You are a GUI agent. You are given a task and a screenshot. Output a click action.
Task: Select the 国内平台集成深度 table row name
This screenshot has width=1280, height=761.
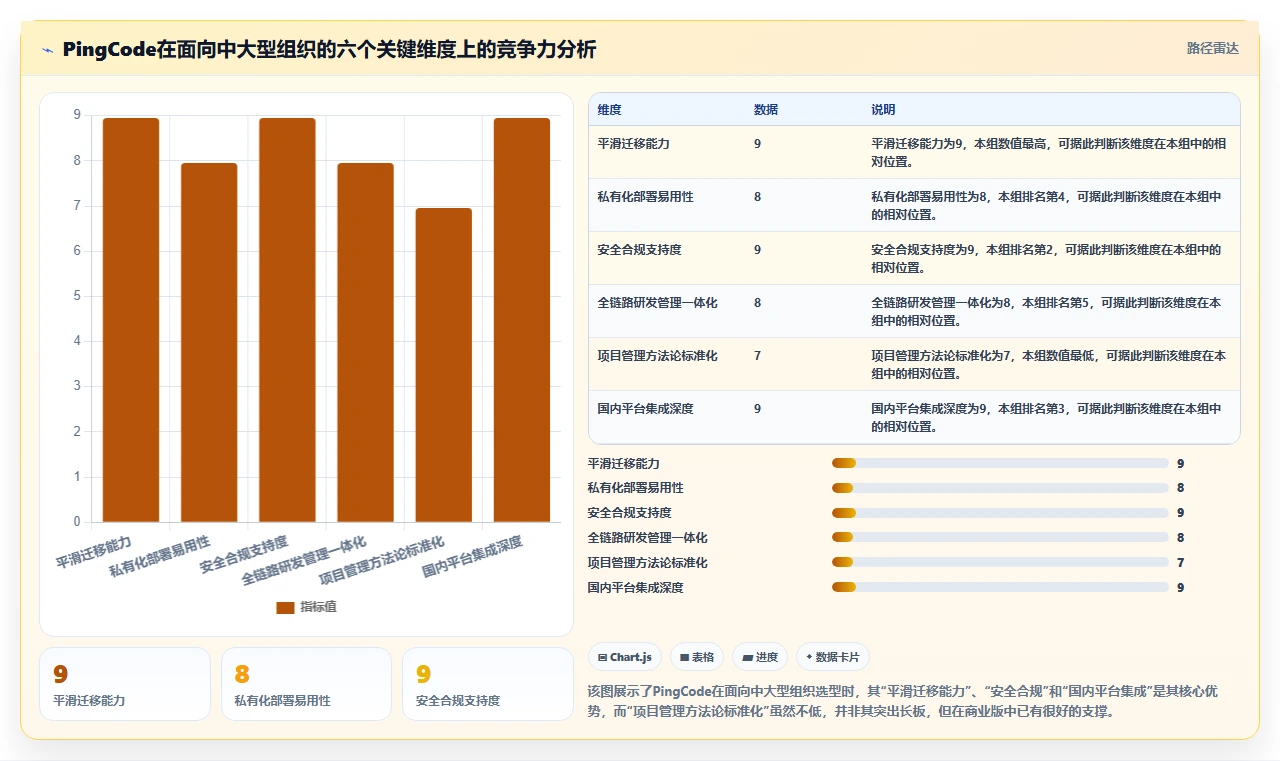(x=645, y=409)
